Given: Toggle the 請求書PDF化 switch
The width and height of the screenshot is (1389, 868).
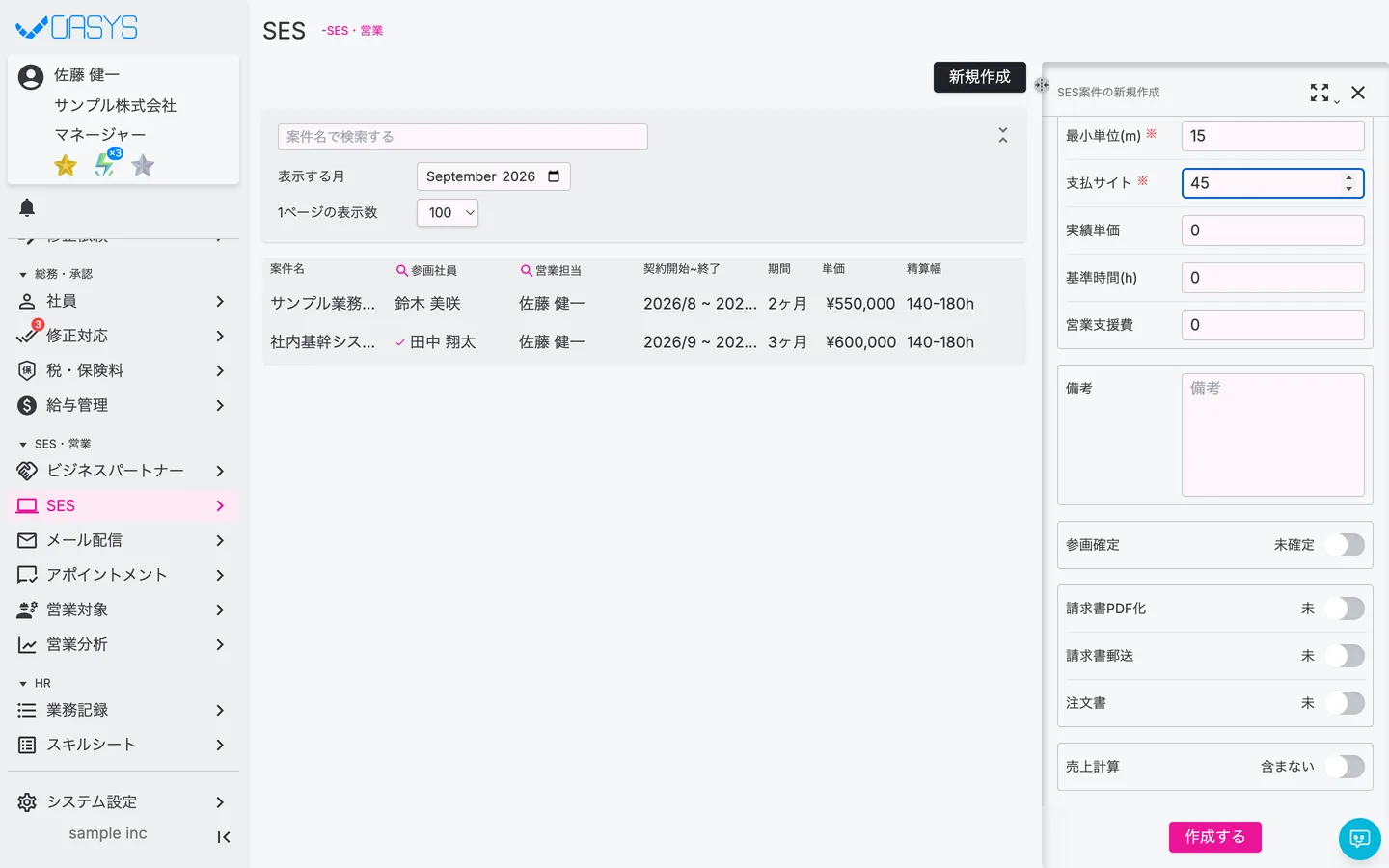Looking at the screenshot, I should point(1344,609).
